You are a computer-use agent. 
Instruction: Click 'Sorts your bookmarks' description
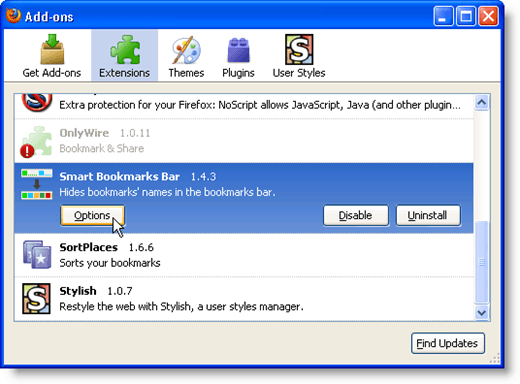pos(110,263)
